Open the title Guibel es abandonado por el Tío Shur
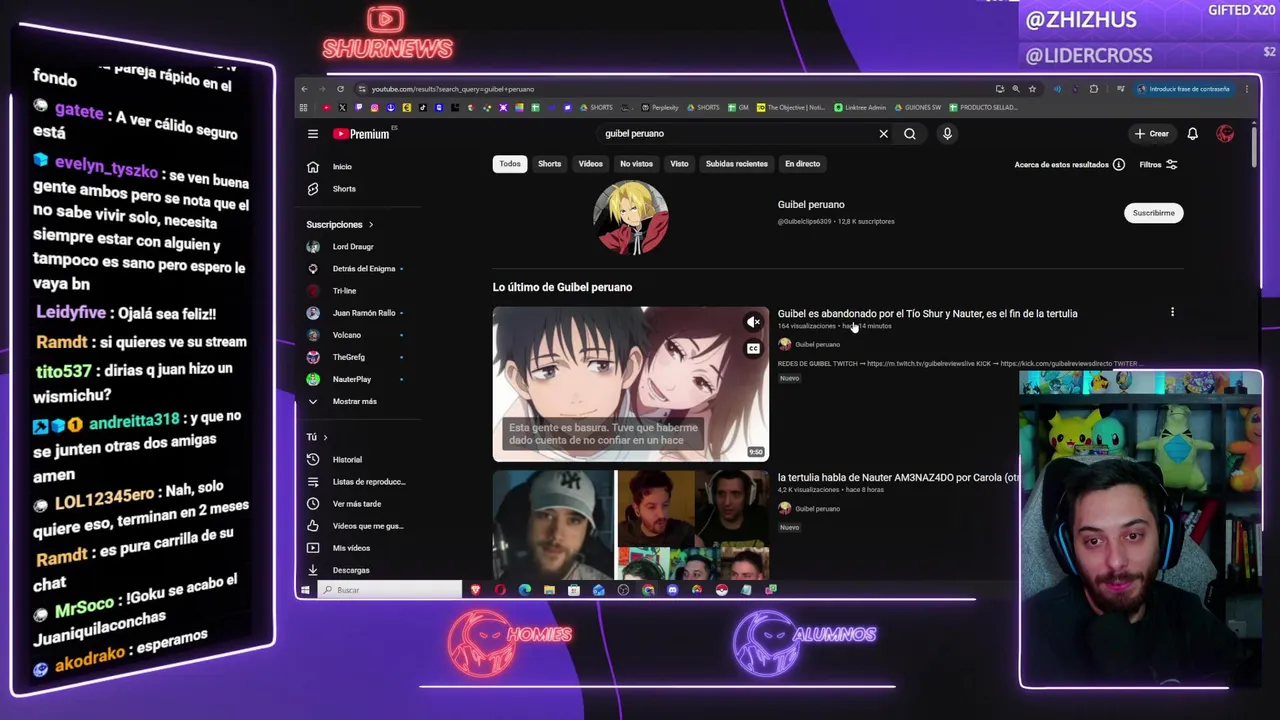This screenshot has width=1280, height=720. coord(927,314)
